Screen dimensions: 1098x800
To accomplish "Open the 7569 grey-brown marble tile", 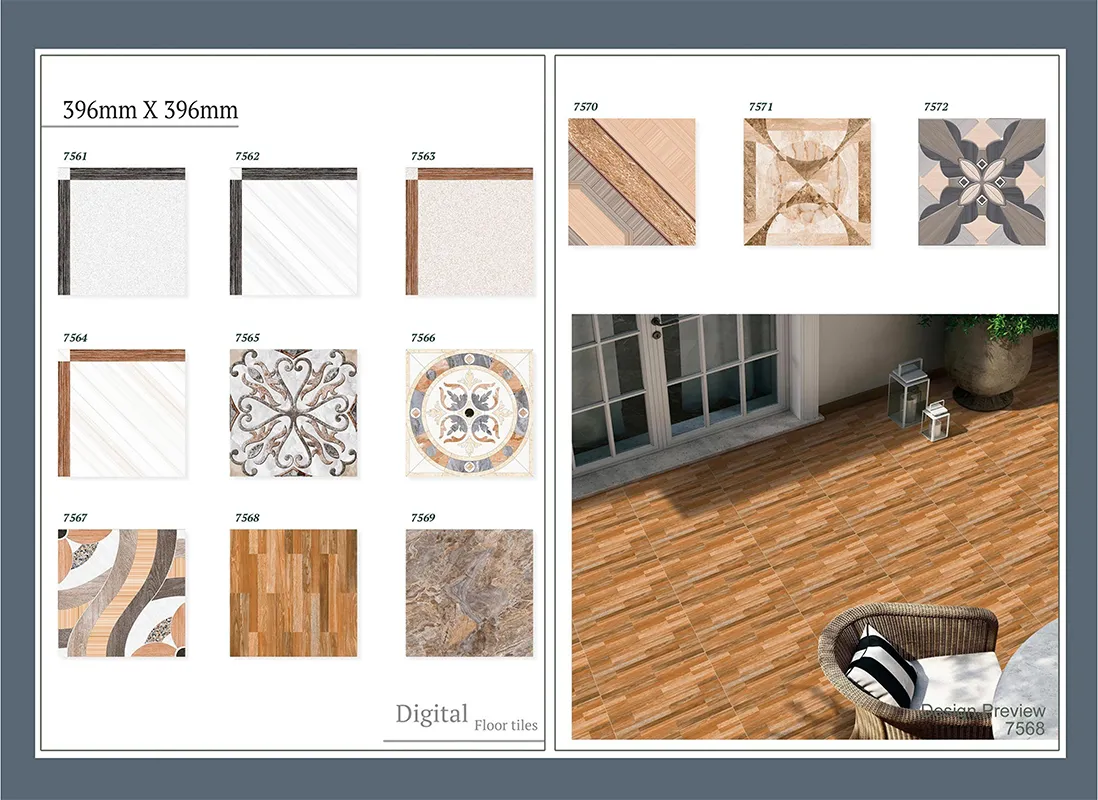I will pyautogui.click(x=469, y=593).
